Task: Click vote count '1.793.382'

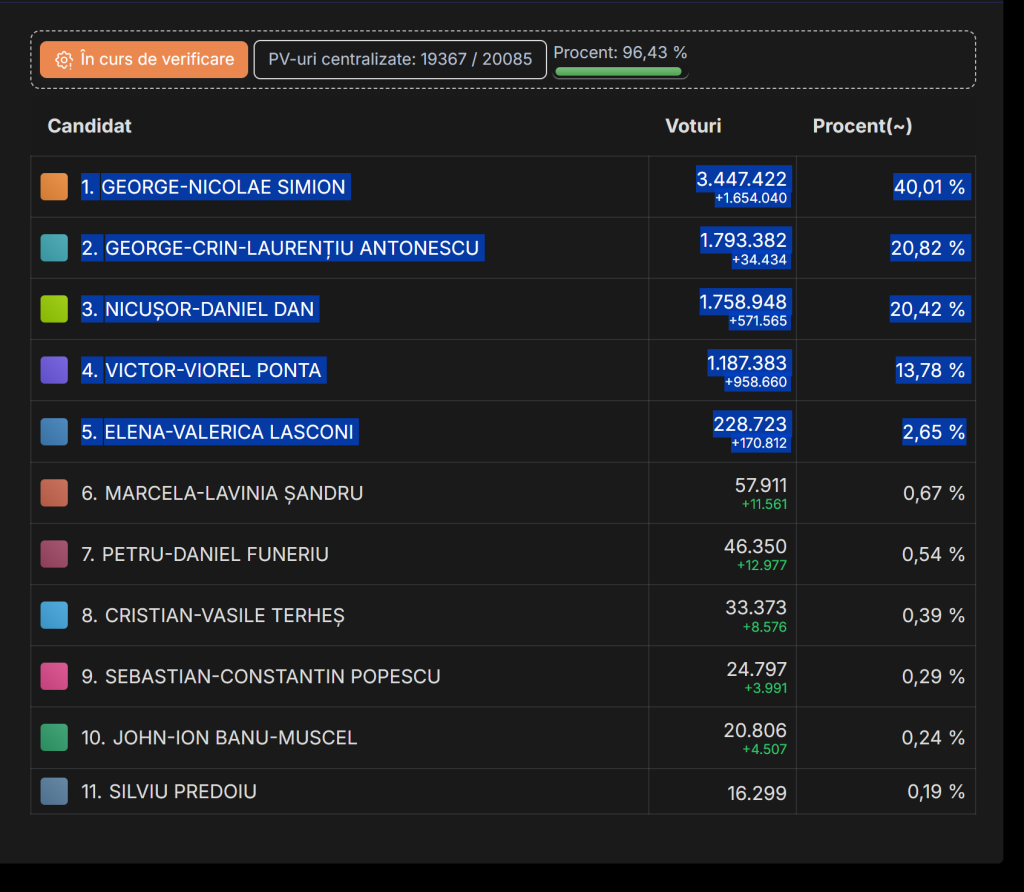Action: tap(744, 240)
